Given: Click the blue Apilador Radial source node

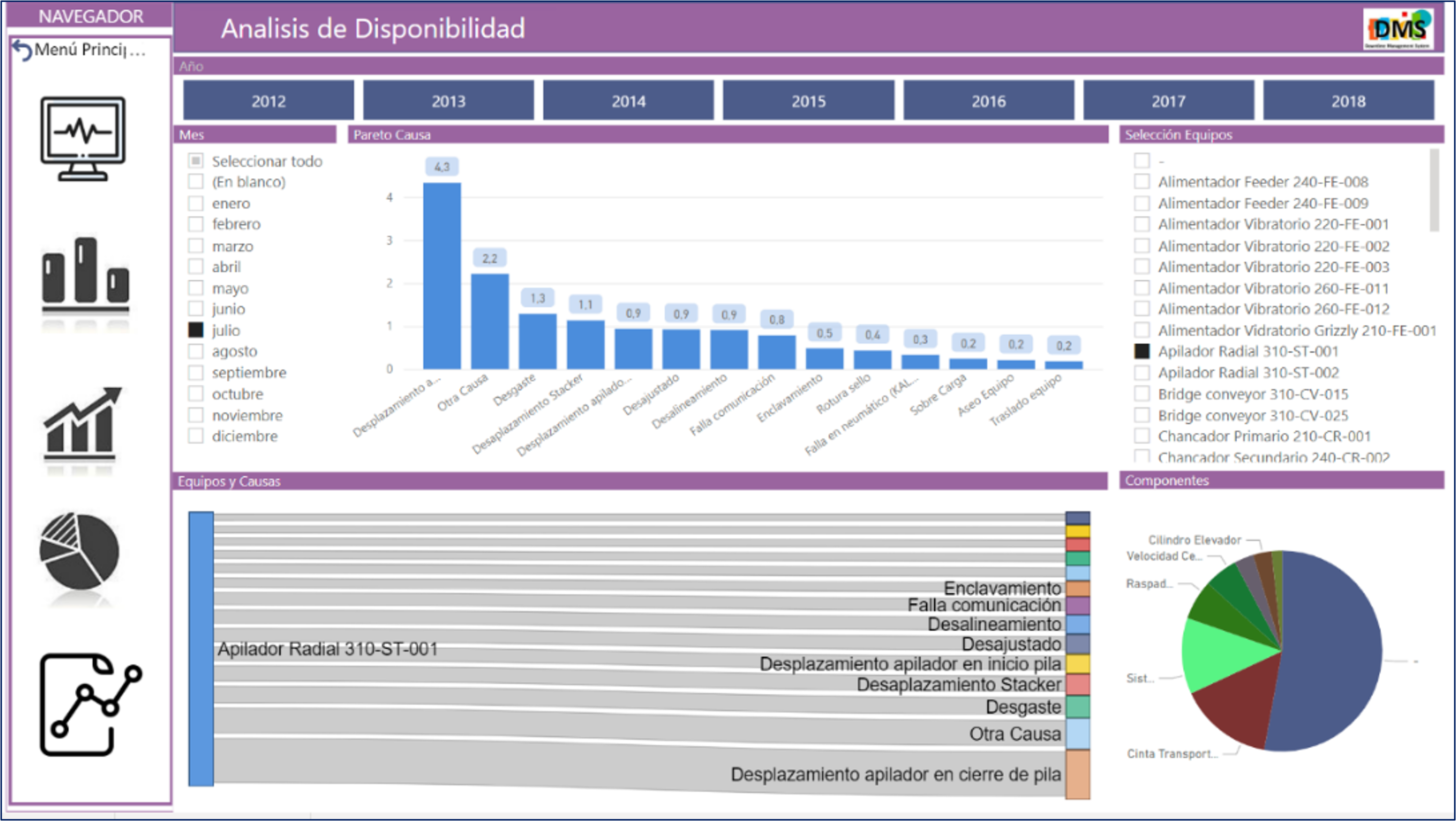Looking at the screenshot, I should 201,649.
